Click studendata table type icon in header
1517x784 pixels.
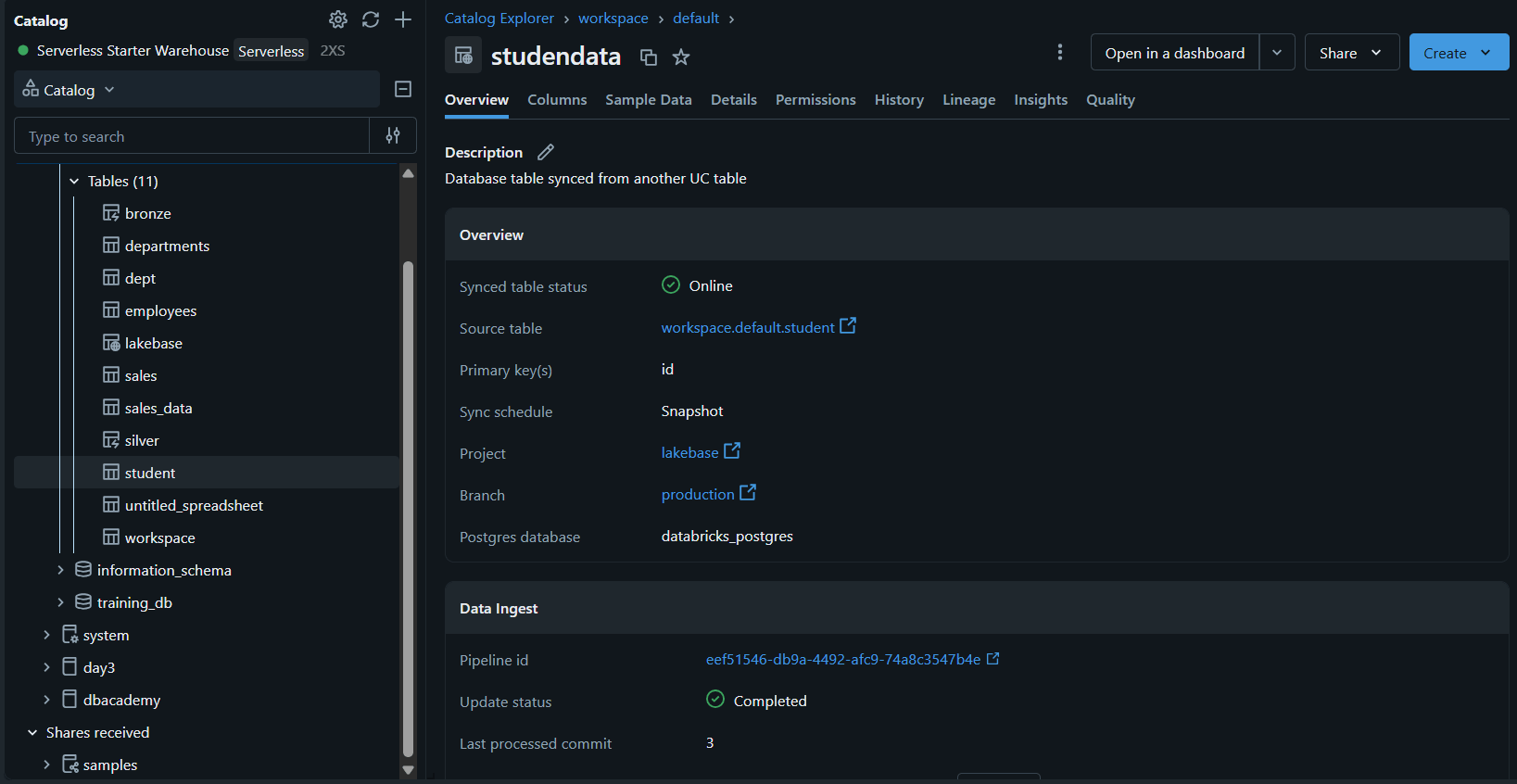[x=463, y=56]
